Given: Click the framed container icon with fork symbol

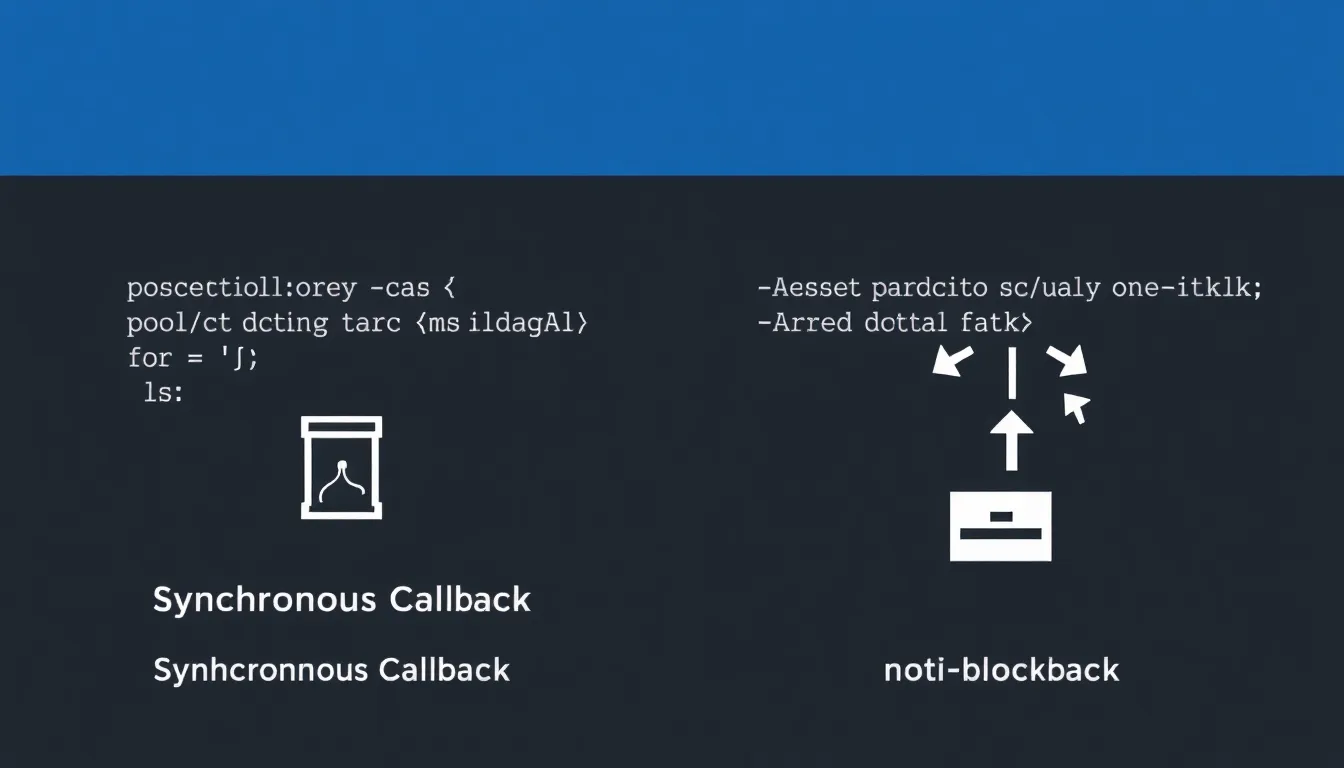Looking at the screenshot, I should (x=341, y=467).
